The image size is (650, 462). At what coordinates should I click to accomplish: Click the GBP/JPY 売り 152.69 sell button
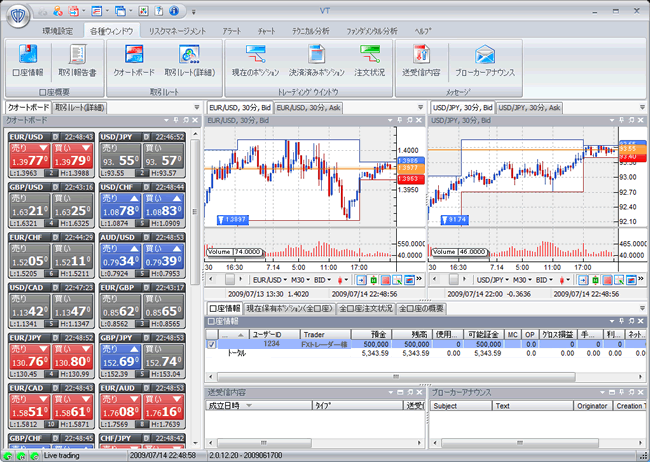120,357
